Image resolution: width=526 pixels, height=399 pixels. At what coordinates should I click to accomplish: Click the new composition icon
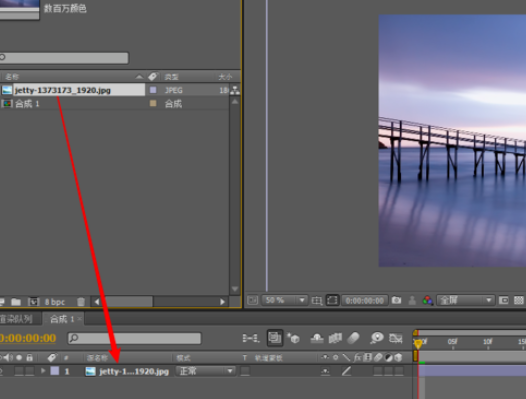(x=34, y=302)
